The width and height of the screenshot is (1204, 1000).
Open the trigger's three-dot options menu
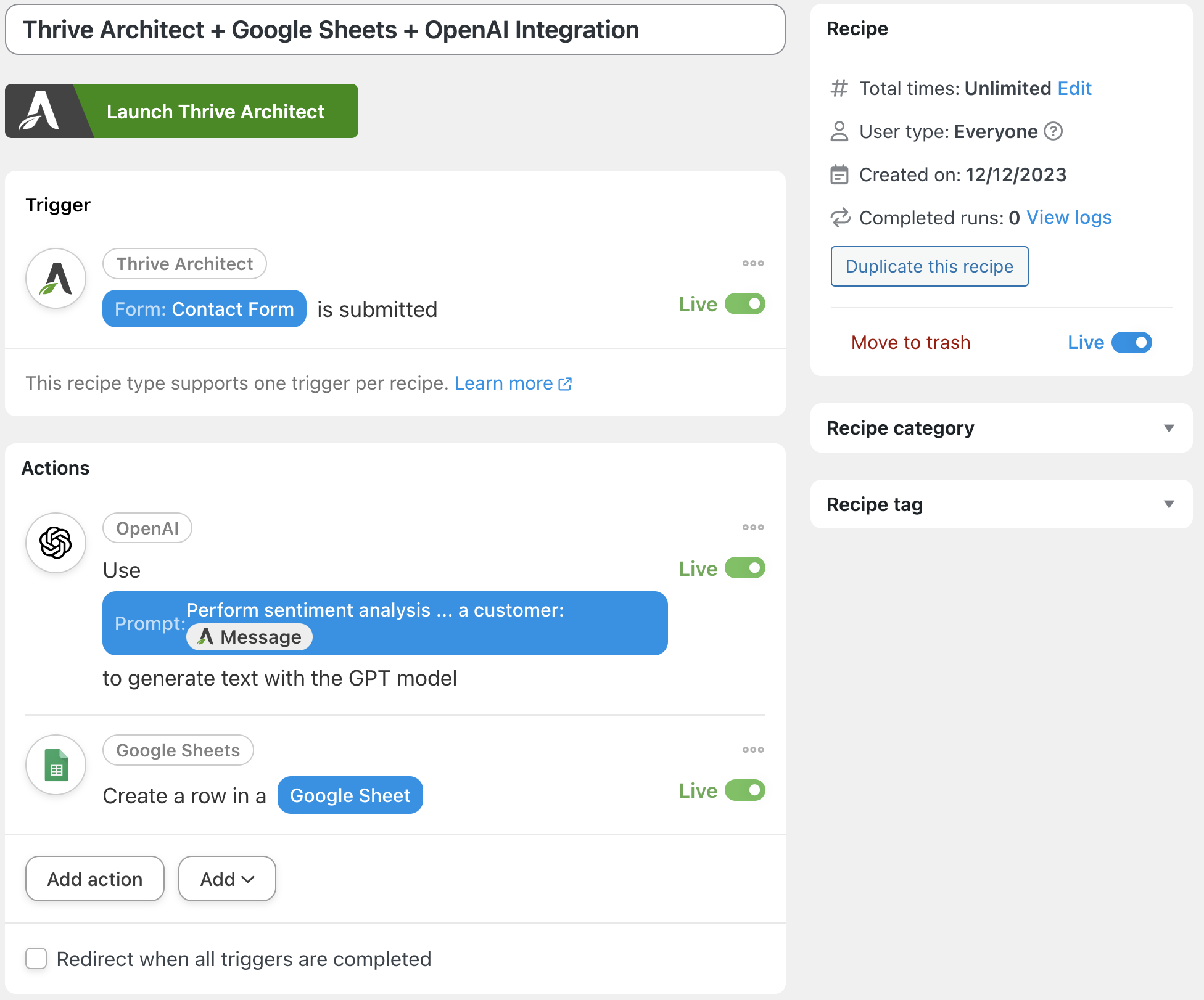[x=752, y=264]
